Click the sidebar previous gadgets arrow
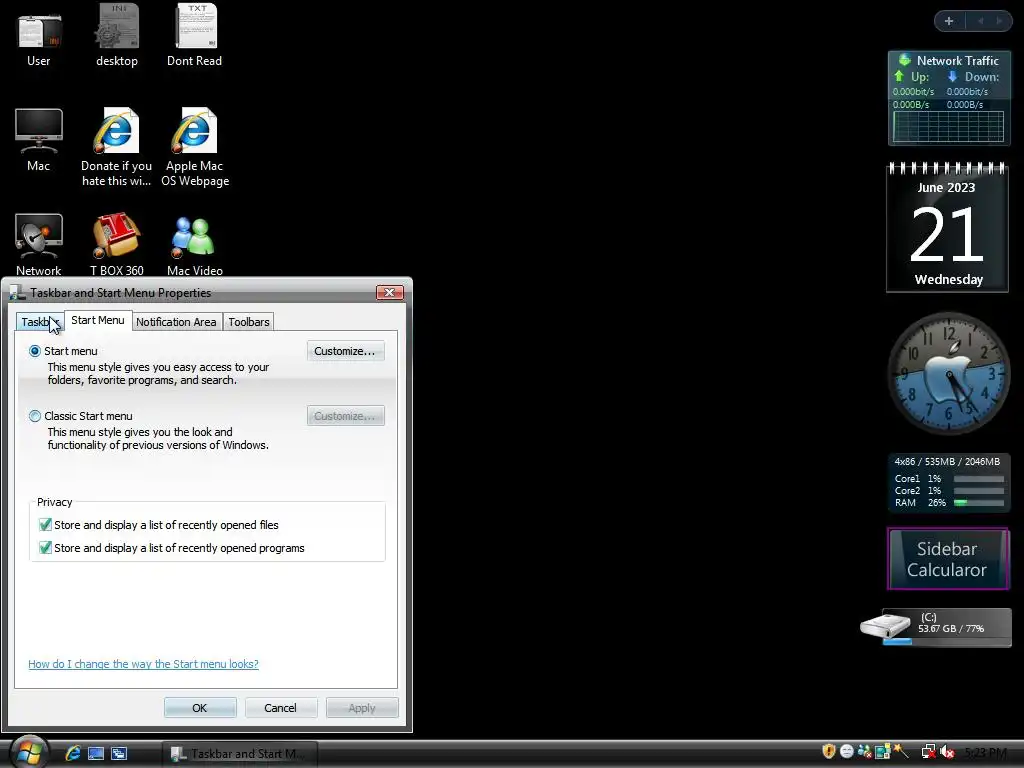Image resolution: width=1024 pixels, height=768 pixels. pyautogui.click(x=980, y=21)
